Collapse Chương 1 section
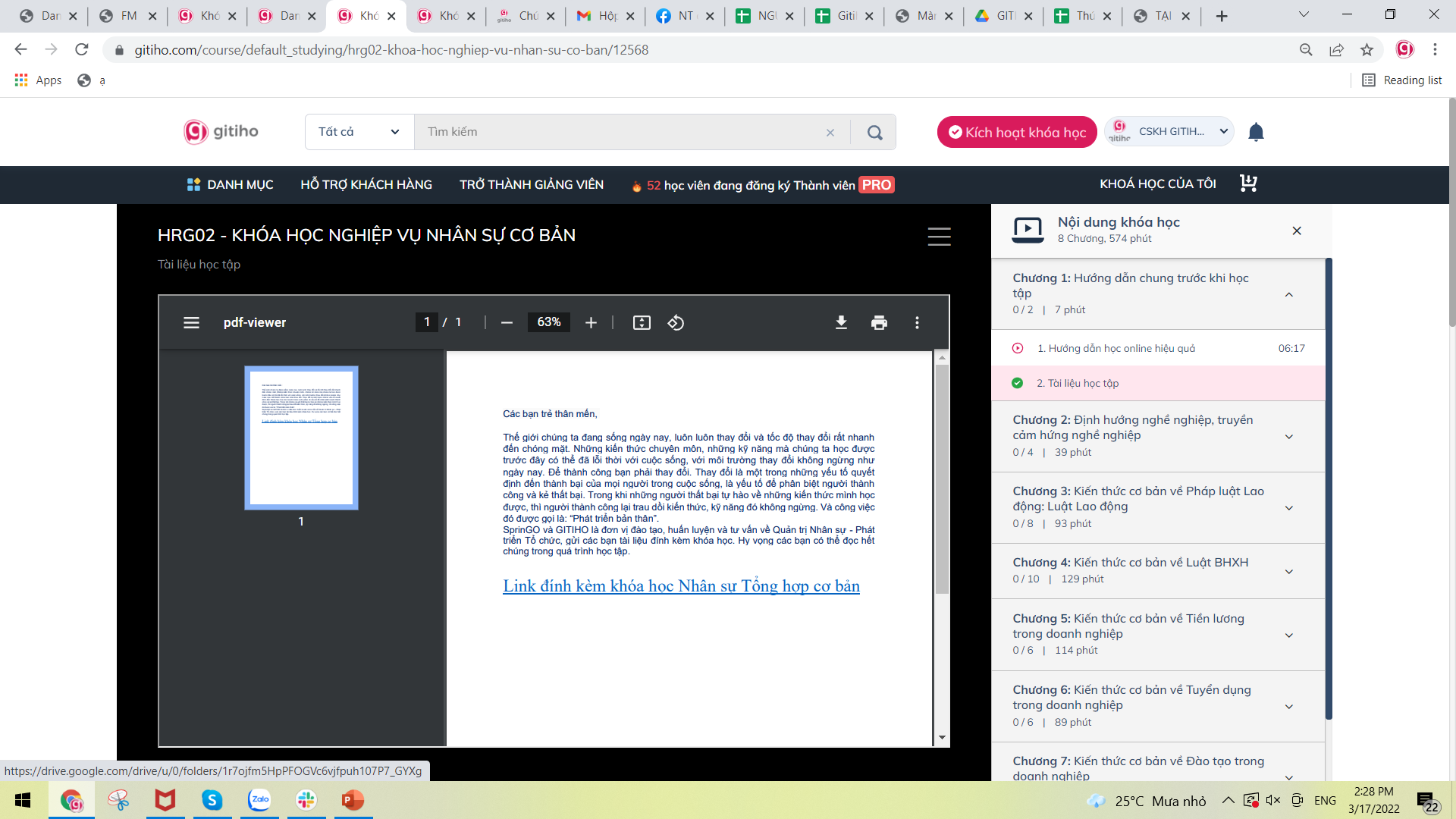The height and width of the screenshot is (819, 1456). [x=1289, y=294]
